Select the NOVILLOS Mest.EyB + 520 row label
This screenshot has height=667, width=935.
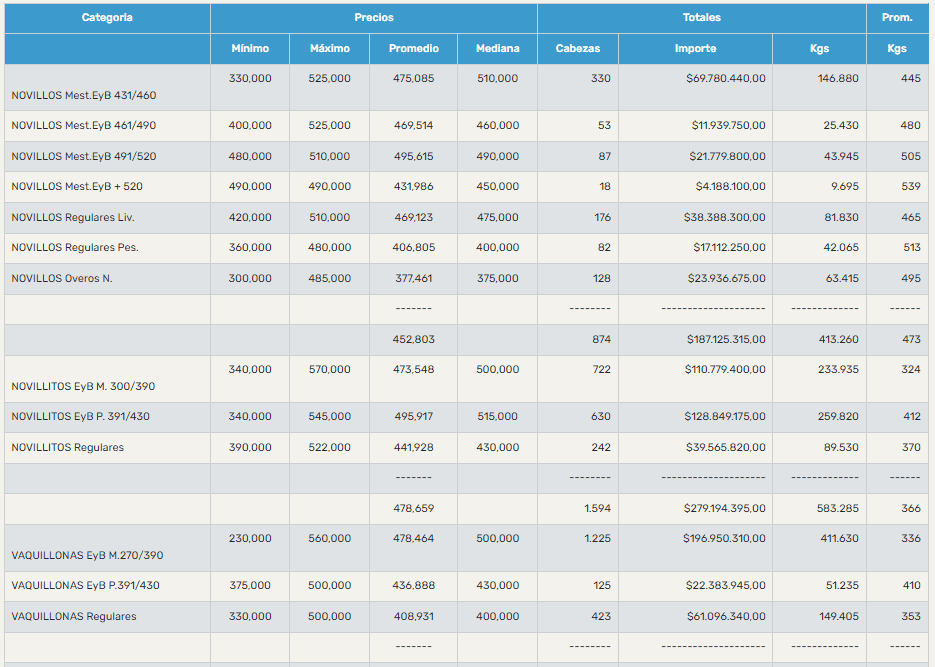[77, 187]
